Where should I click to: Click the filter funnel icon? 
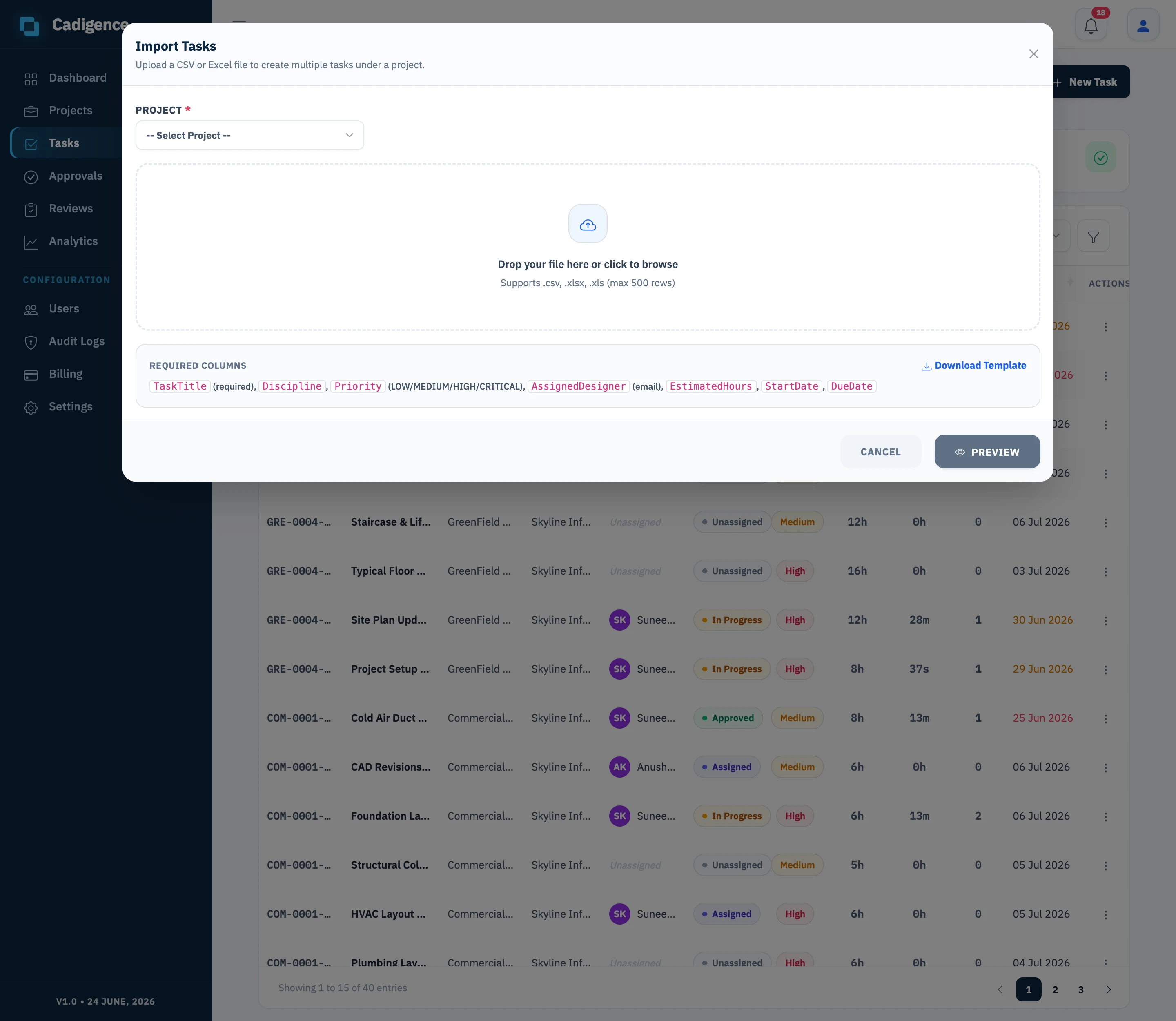click(1094, 236)
